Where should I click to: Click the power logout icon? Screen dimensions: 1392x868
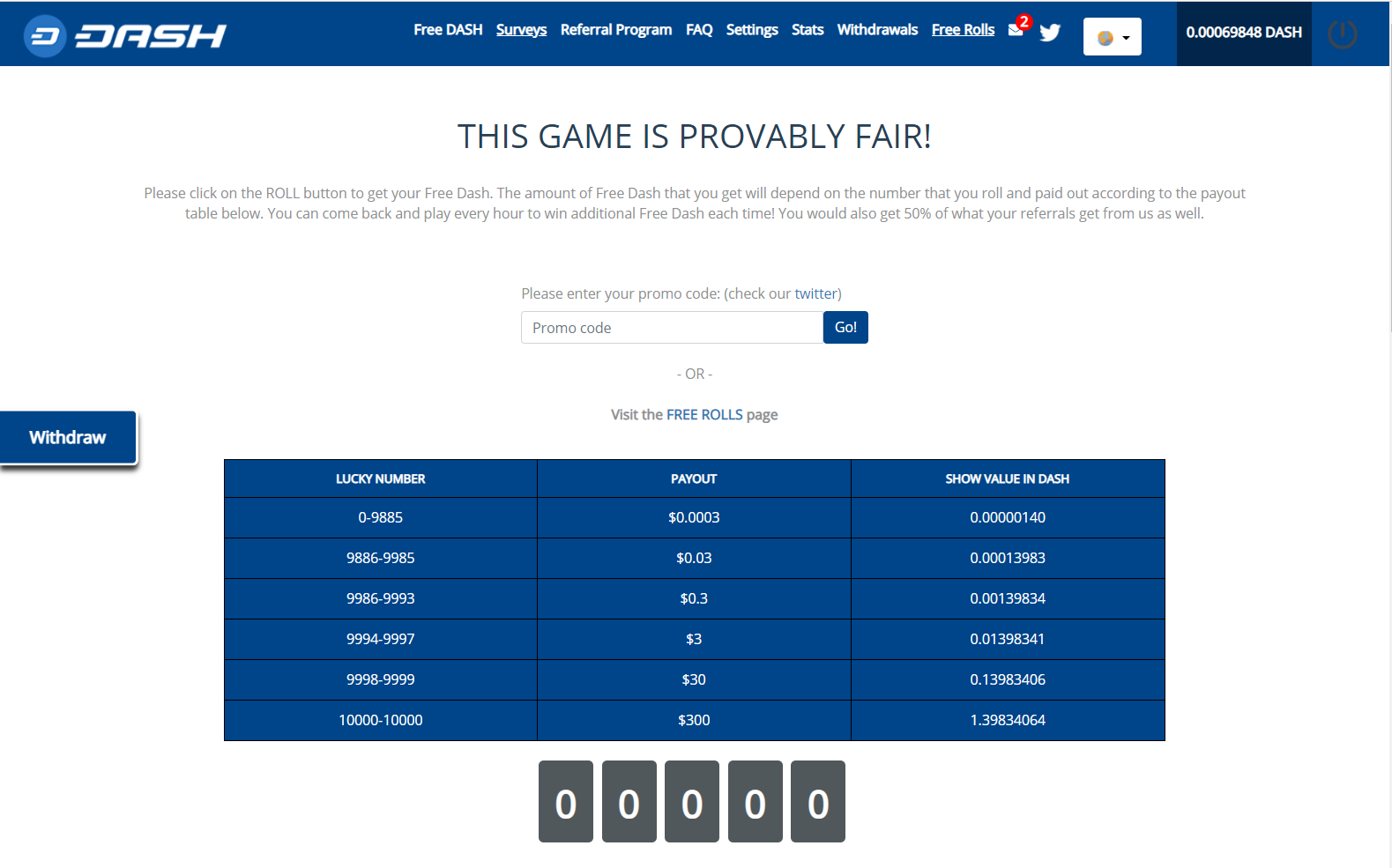coord(1342,34)
